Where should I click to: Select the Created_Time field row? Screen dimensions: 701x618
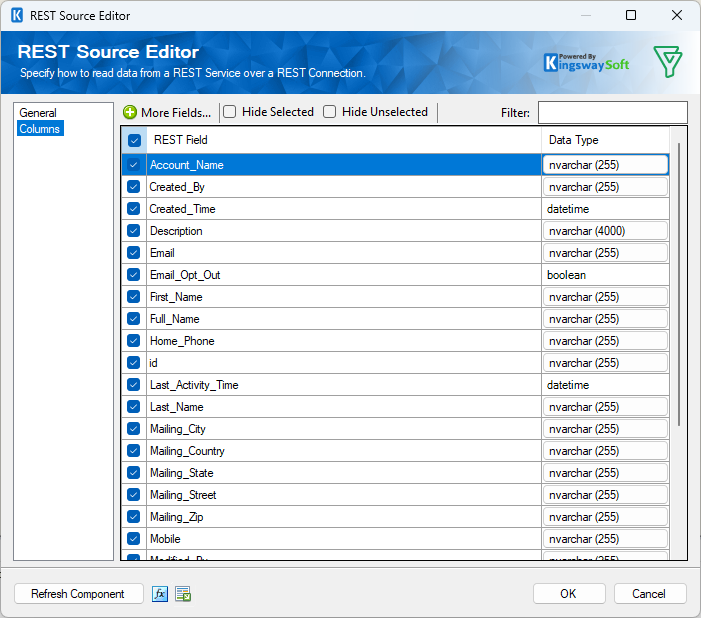coord(343,208)
